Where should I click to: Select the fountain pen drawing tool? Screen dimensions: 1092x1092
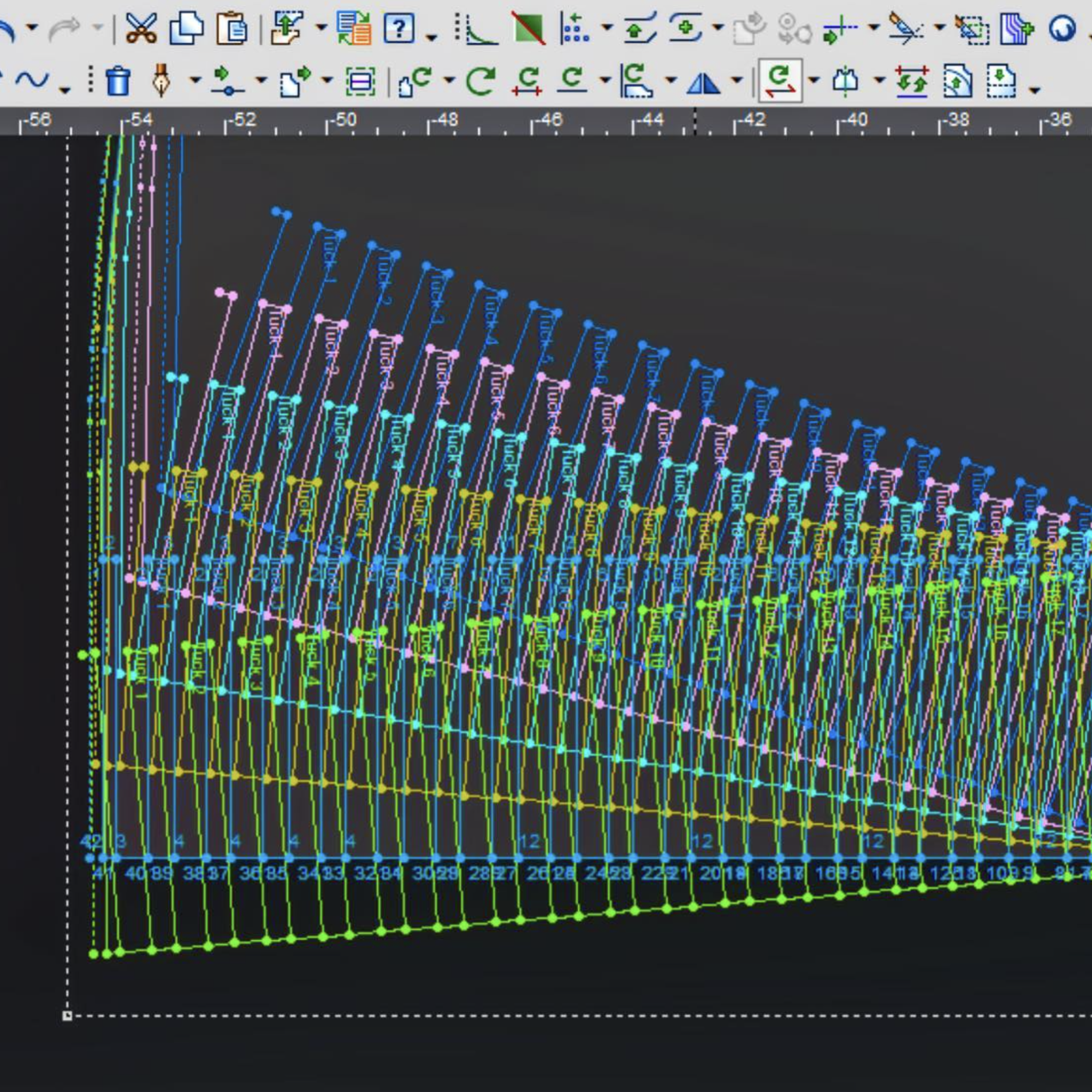pyautogui.click(x=162, y=80)
